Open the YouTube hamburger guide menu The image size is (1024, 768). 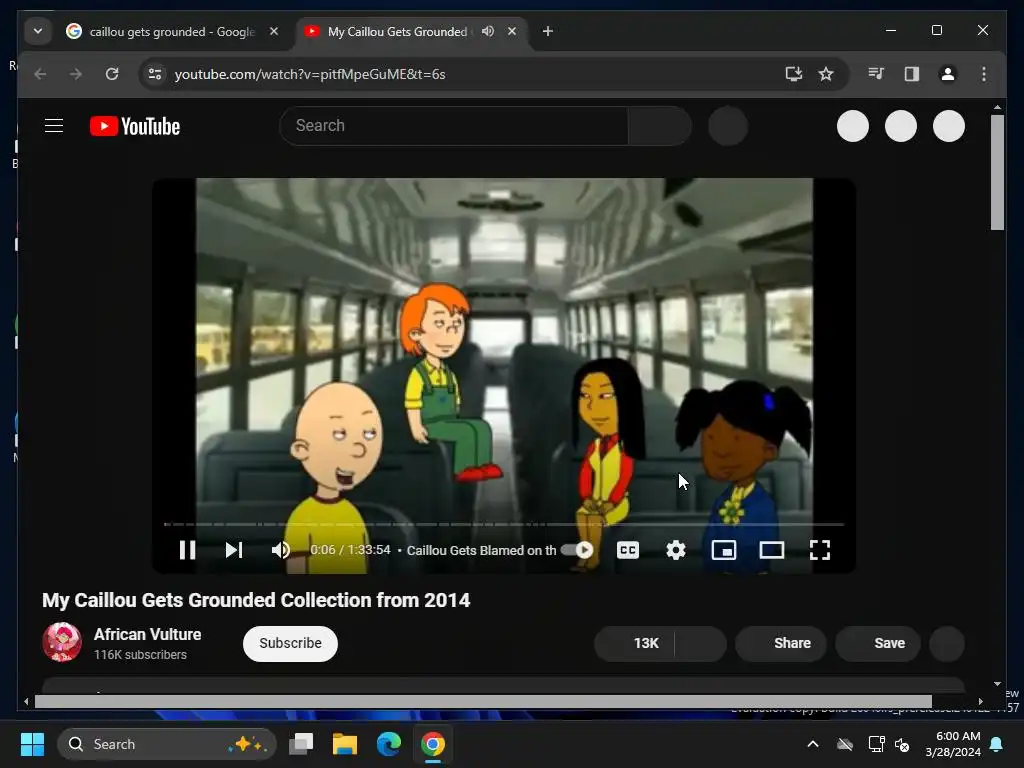[54, 125]
